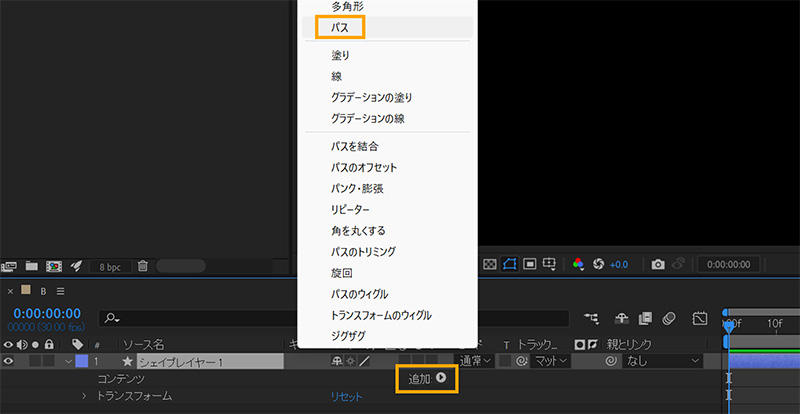This screenshot has width=800, height=414.
Task: Click the new composition icon
Action: click(52, 267)
